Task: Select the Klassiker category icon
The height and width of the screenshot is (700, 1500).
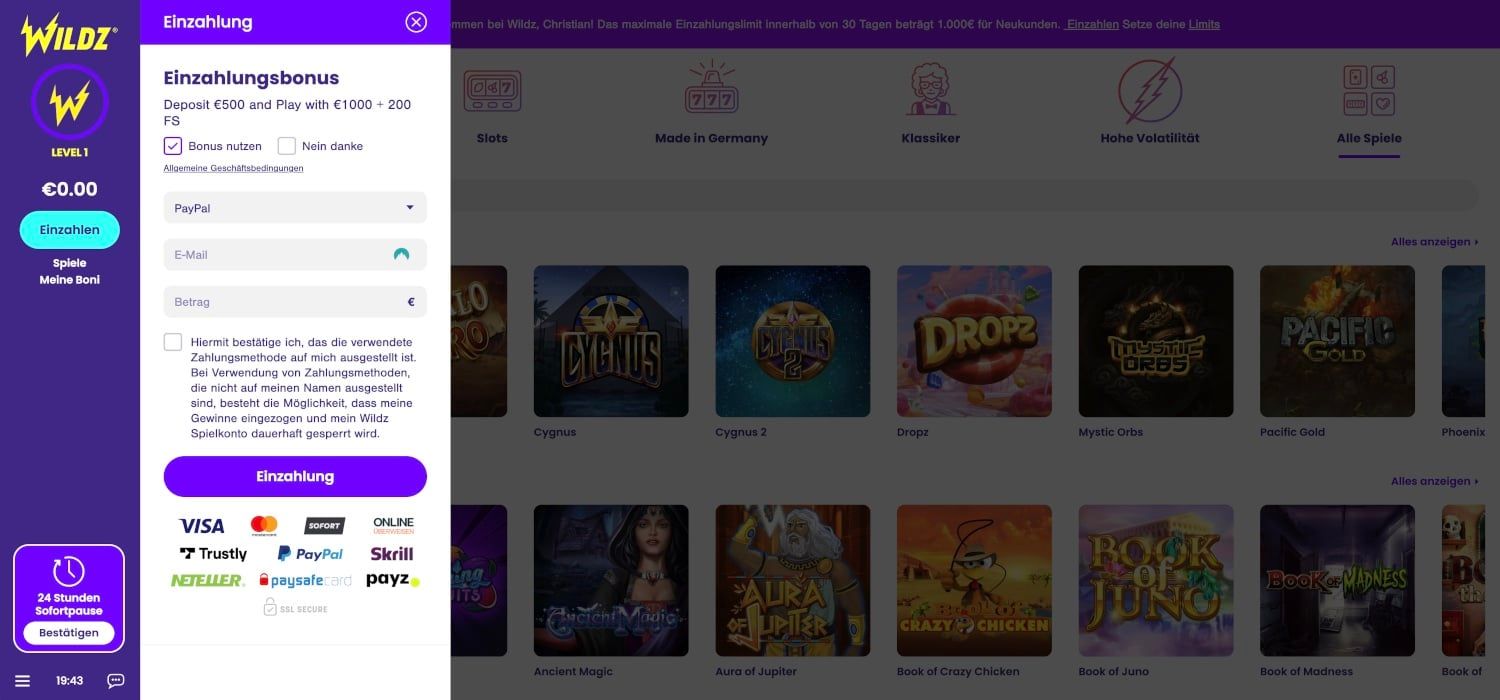Action: click(x=930, y=89)
